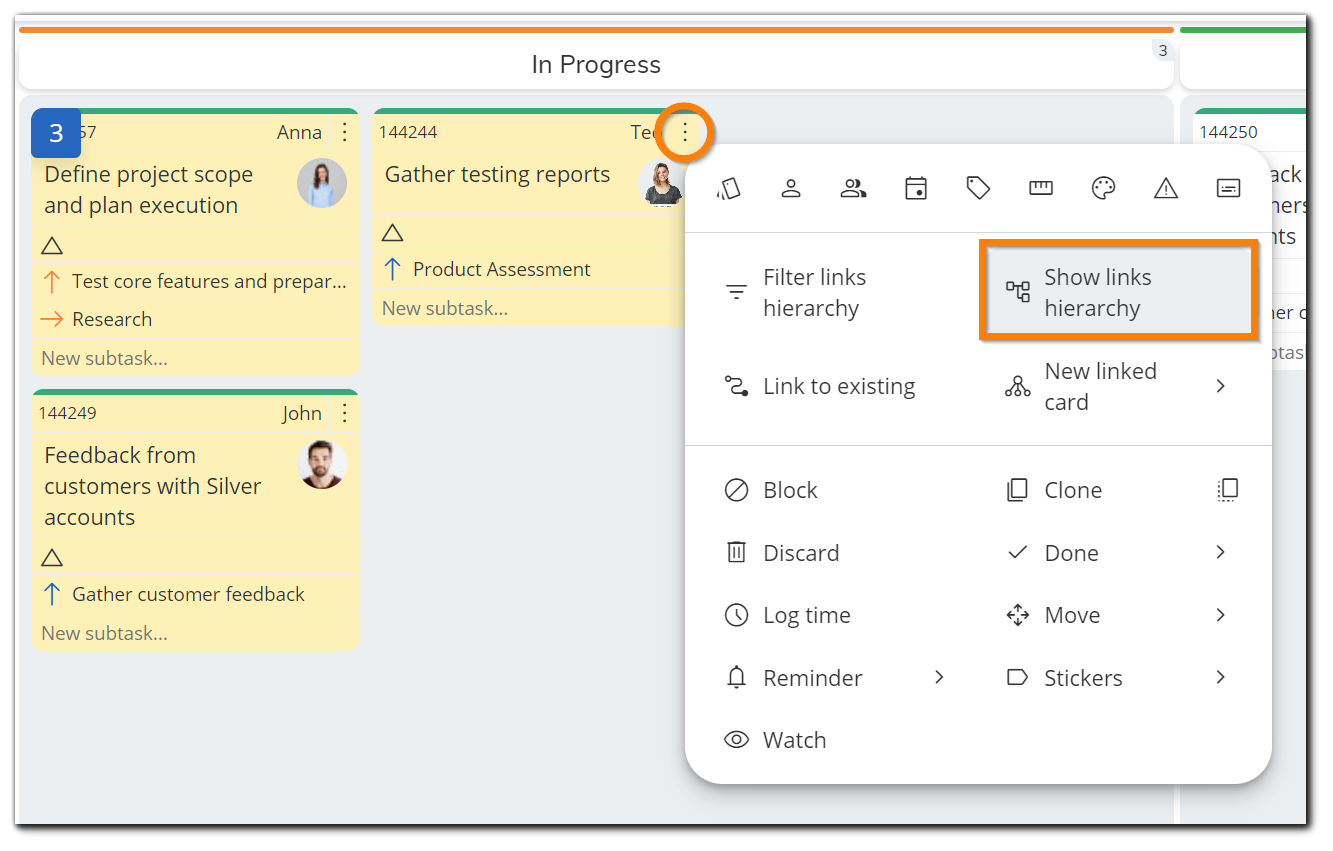The width and height of the screenshot is (1333, 851).
Task: Click the single-person owner icon
Action: click(x=791, y=188)
